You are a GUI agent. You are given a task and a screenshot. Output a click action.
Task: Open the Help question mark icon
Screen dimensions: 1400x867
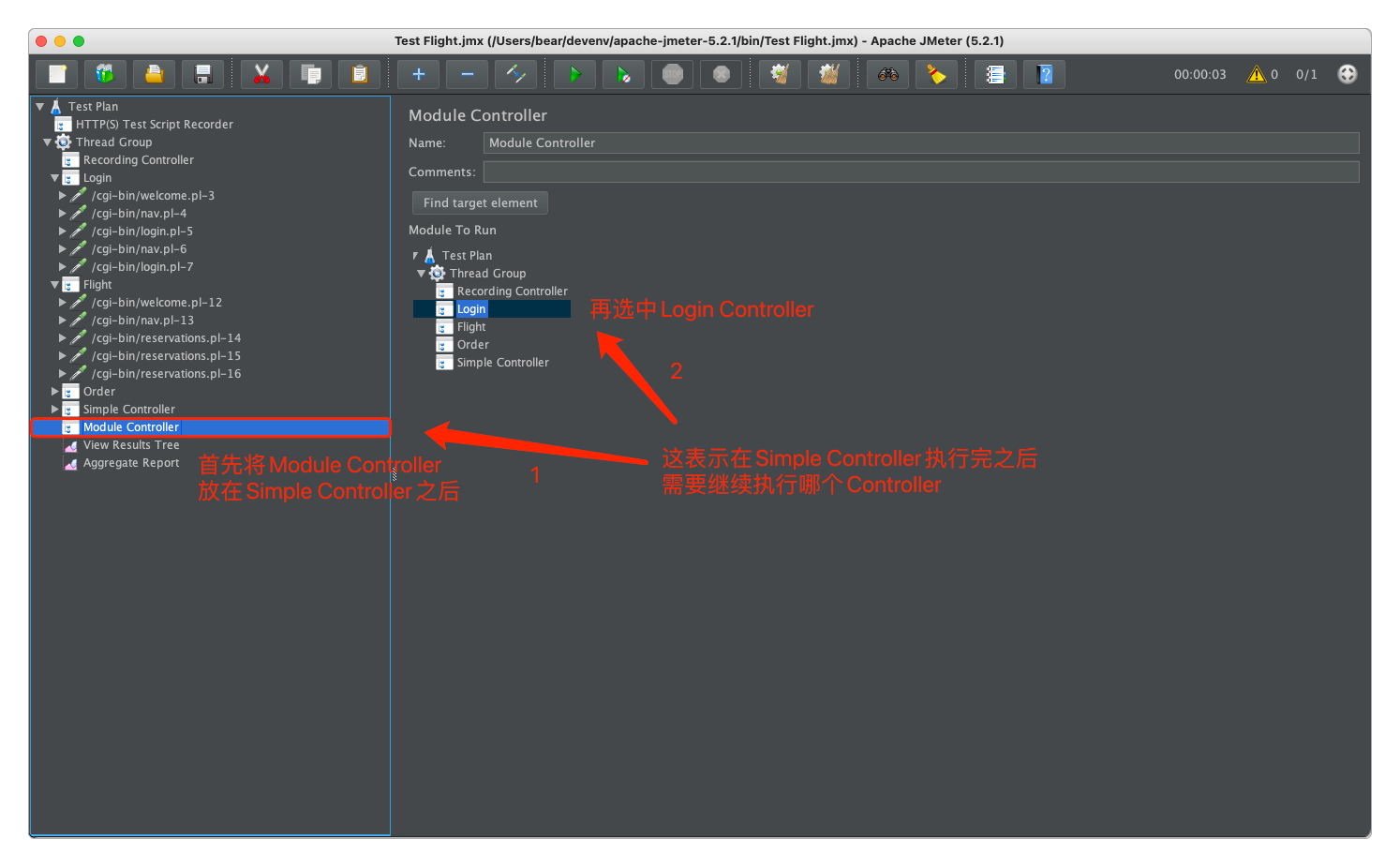pyautogui.click(x=1045, y=74)
